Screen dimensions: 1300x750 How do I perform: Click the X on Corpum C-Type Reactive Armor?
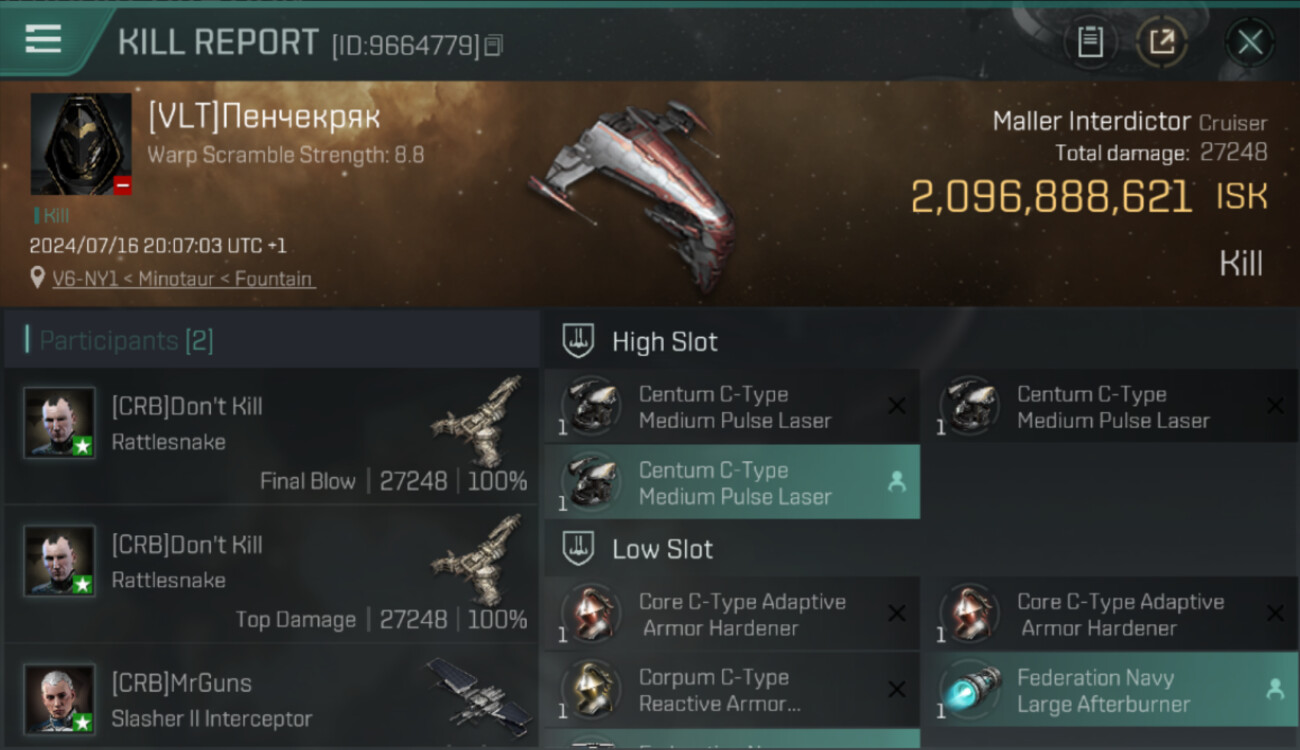coord(897,689)
